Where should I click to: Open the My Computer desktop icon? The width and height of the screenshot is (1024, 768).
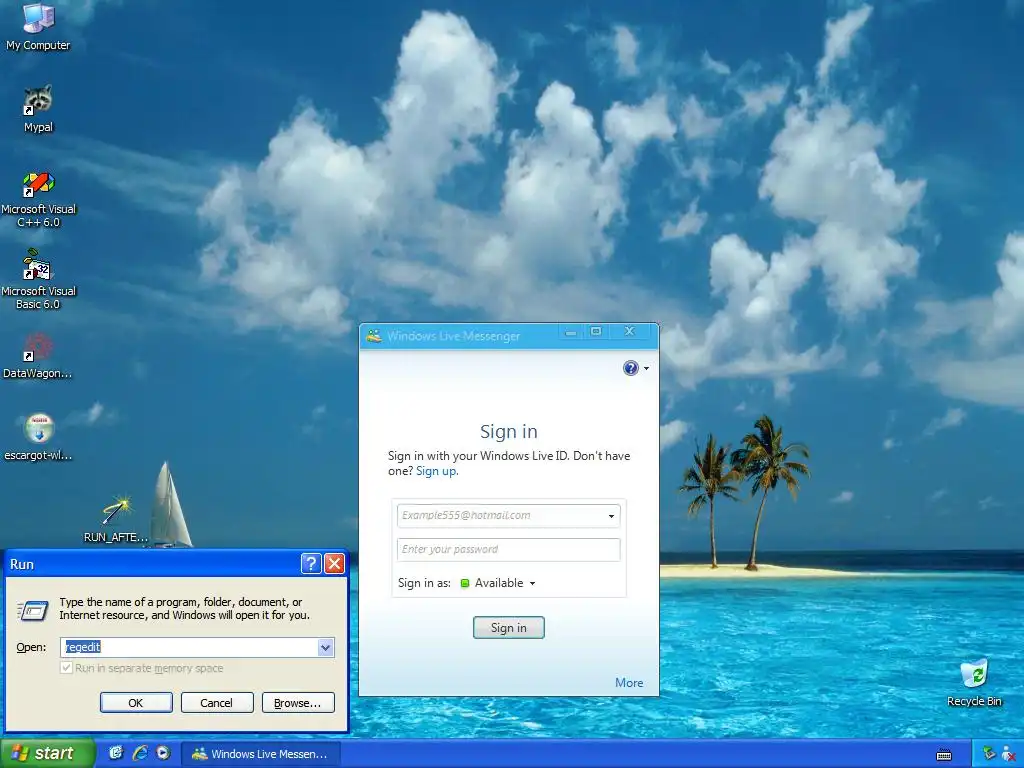coord(38,27)
